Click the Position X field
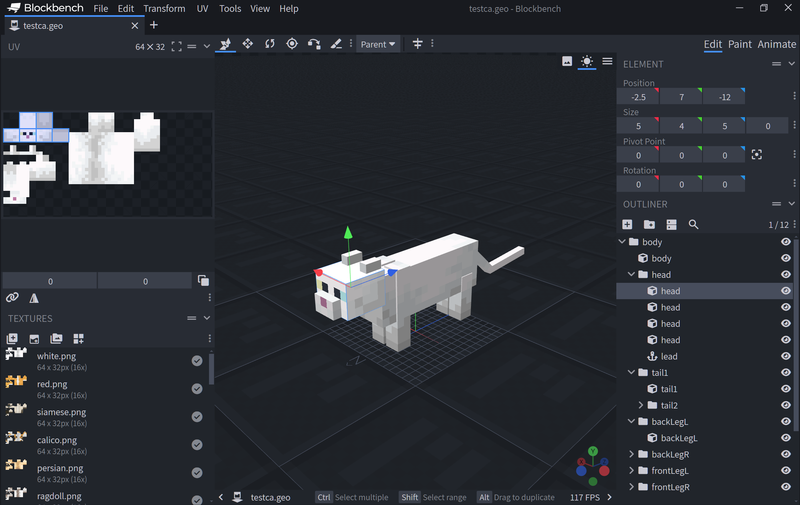 (x=638, y=96)
